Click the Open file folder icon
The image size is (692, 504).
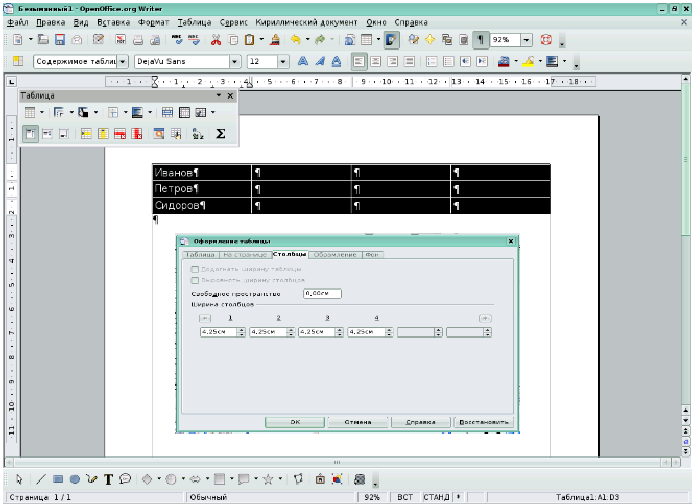click(43, 40)
